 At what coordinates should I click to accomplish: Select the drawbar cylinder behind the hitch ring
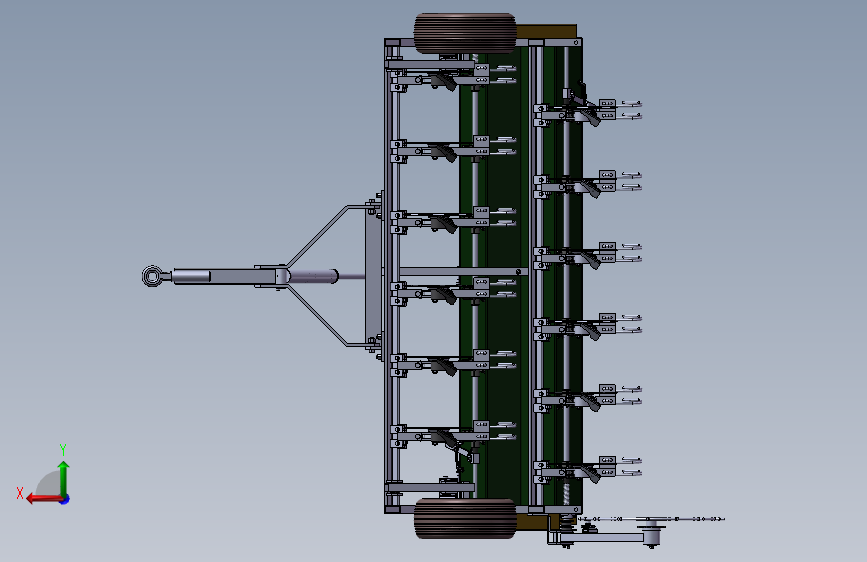191,276
